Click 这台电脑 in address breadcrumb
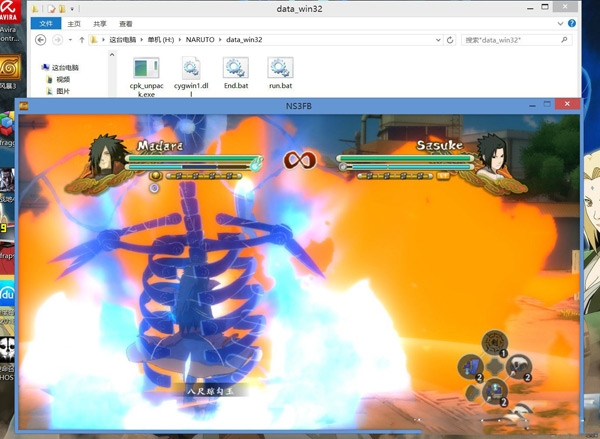 coord(122,40)
